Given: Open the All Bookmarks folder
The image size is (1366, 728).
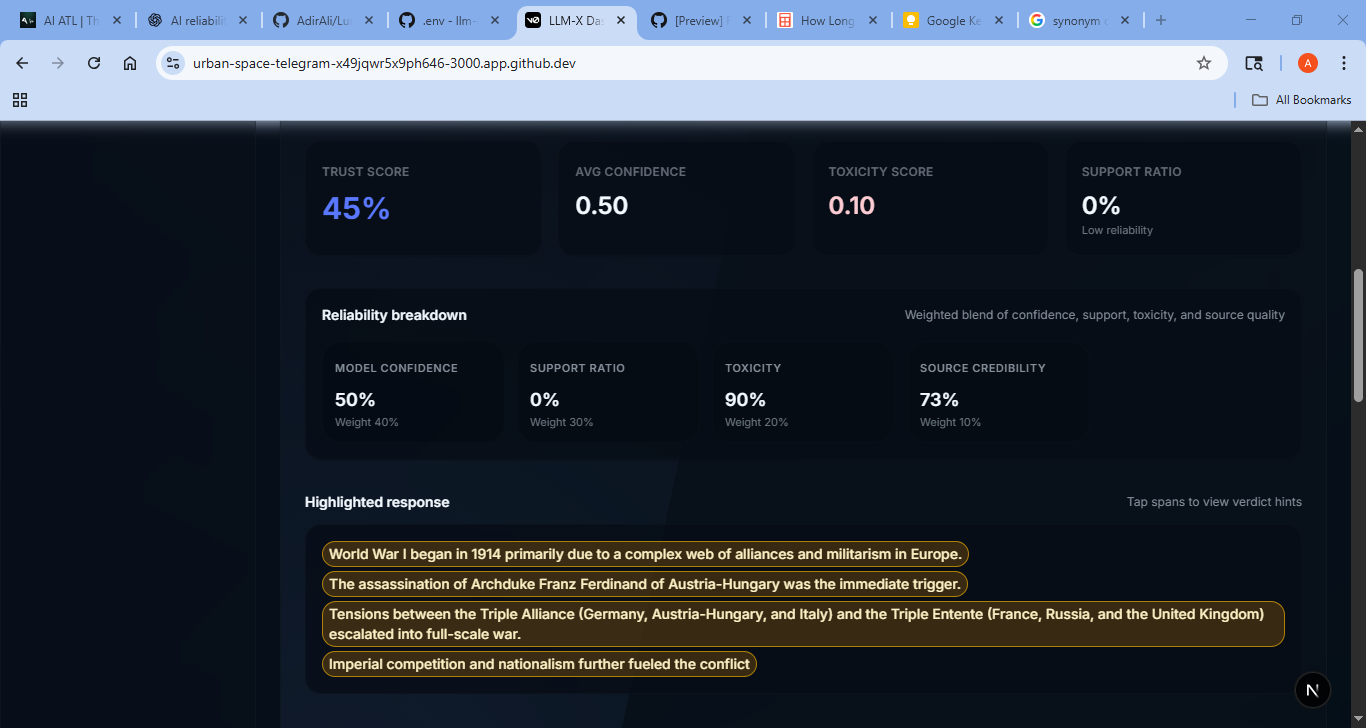Looking at the screenshot, I should [1301, 100].
